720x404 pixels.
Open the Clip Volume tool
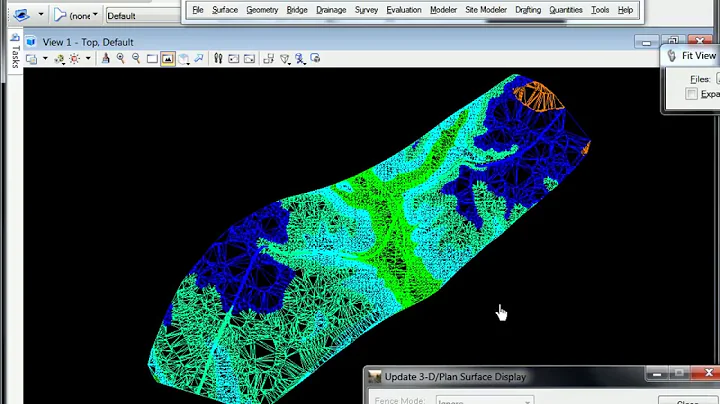285,59
